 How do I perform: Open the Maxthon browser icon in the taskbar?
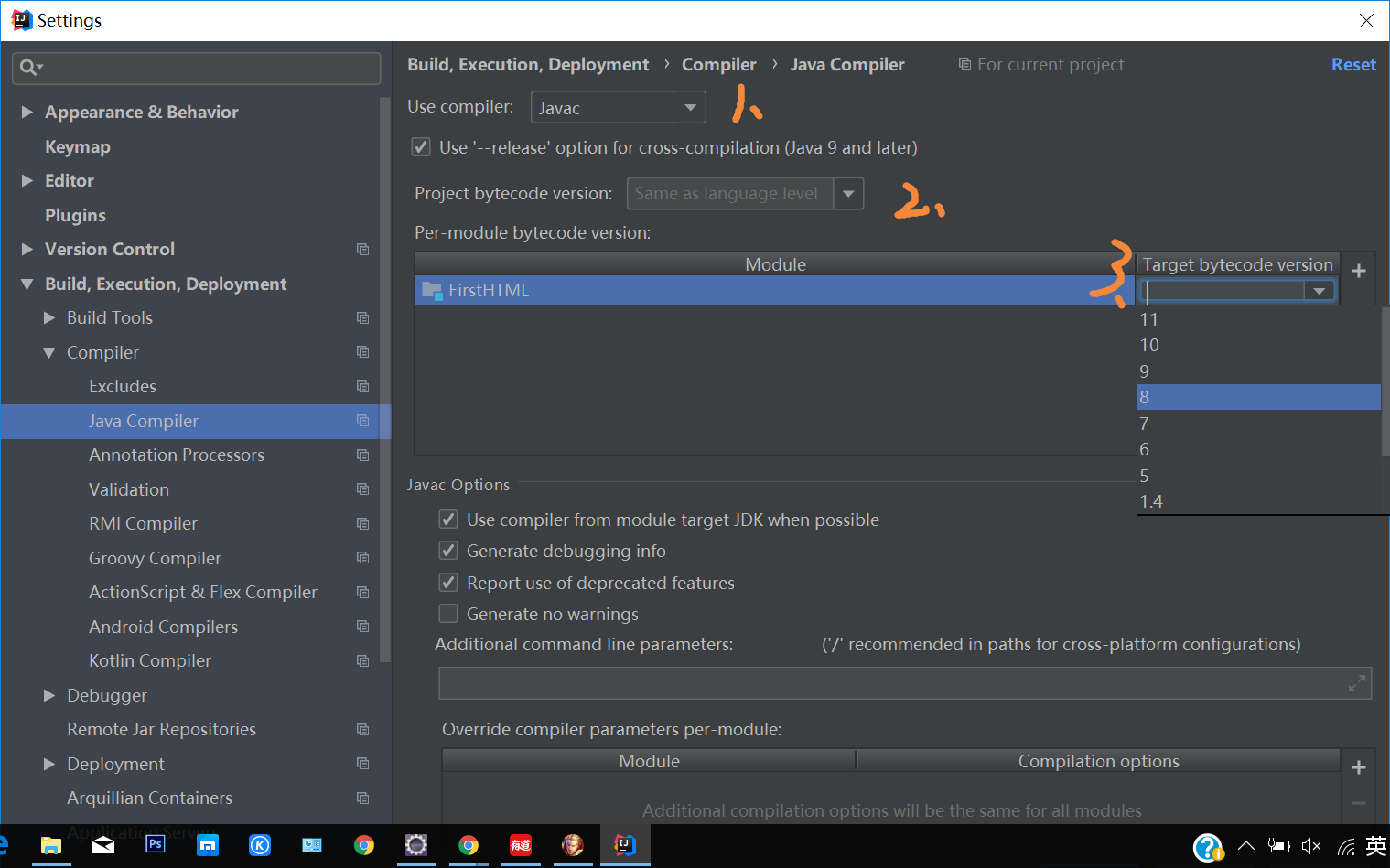click(x=208, y=845)
